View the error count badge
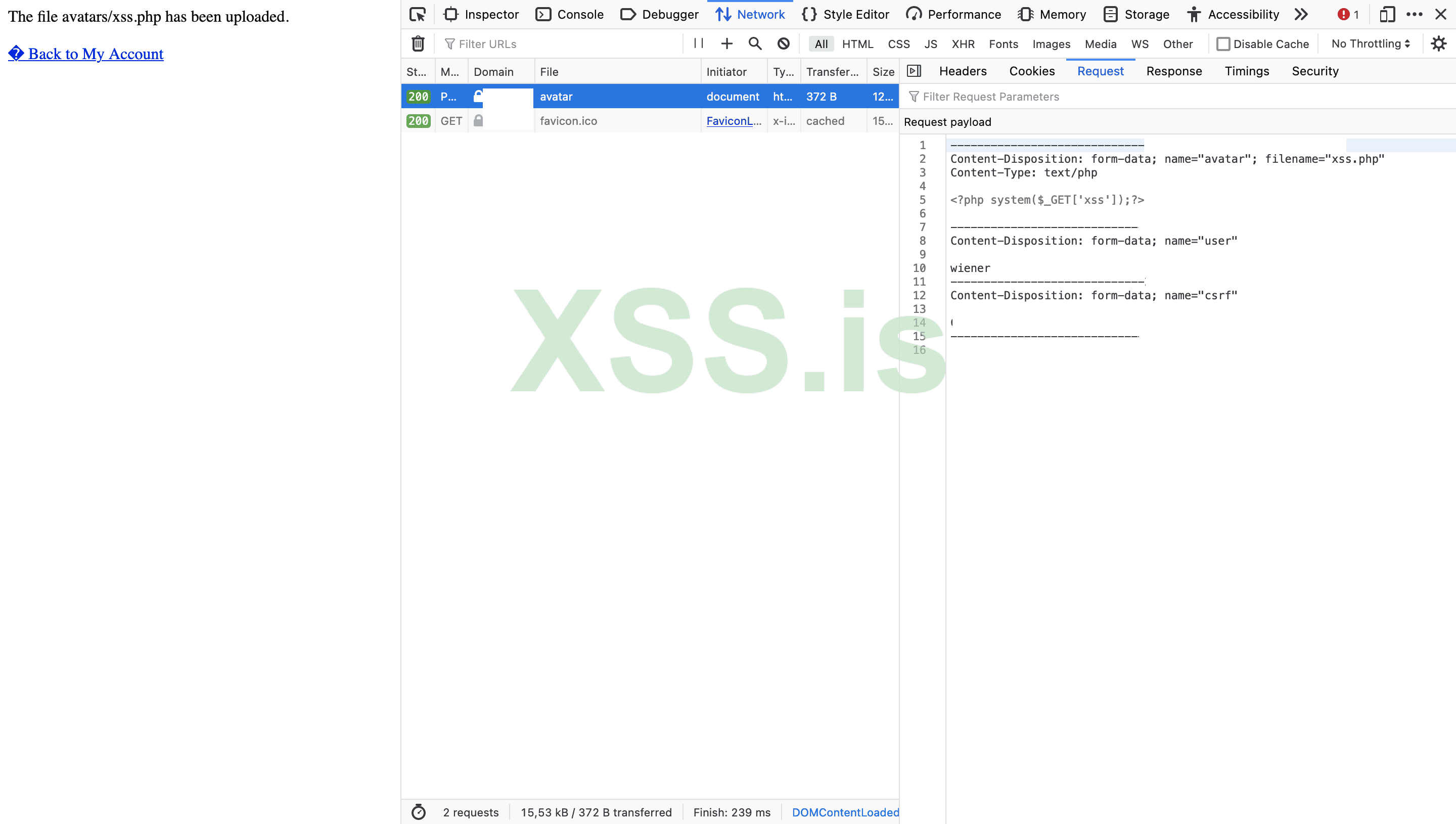 point(1347,14)
